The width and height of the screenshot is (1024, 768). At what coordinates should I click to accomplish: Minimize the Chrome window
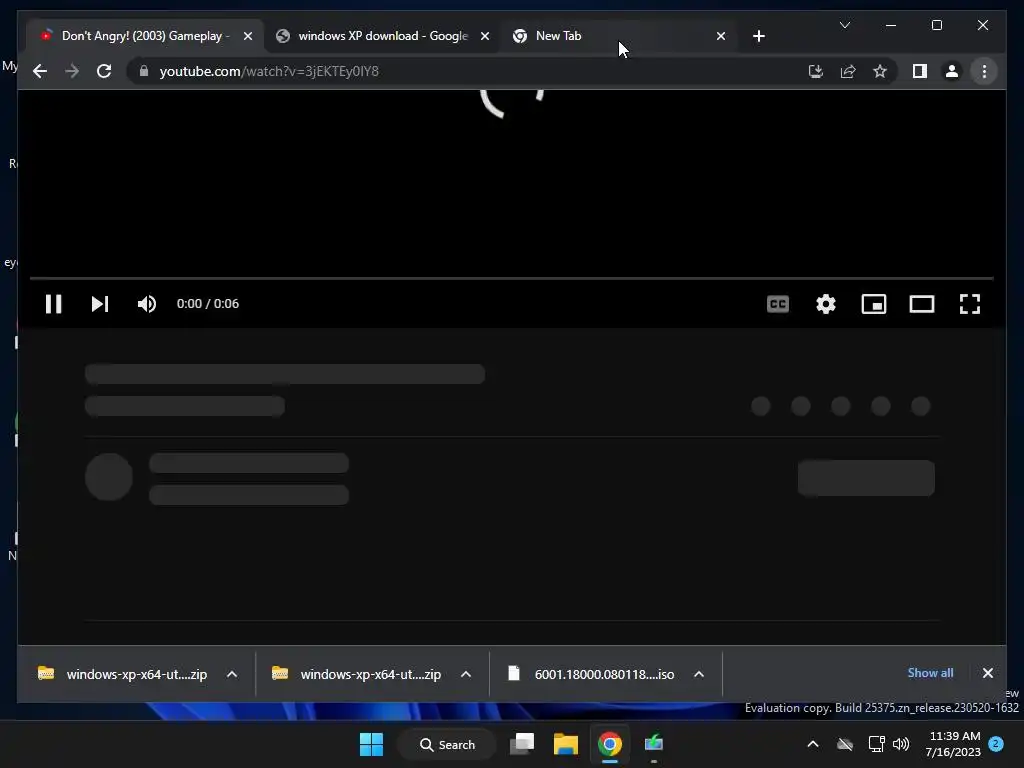click(x=891, y=25)
